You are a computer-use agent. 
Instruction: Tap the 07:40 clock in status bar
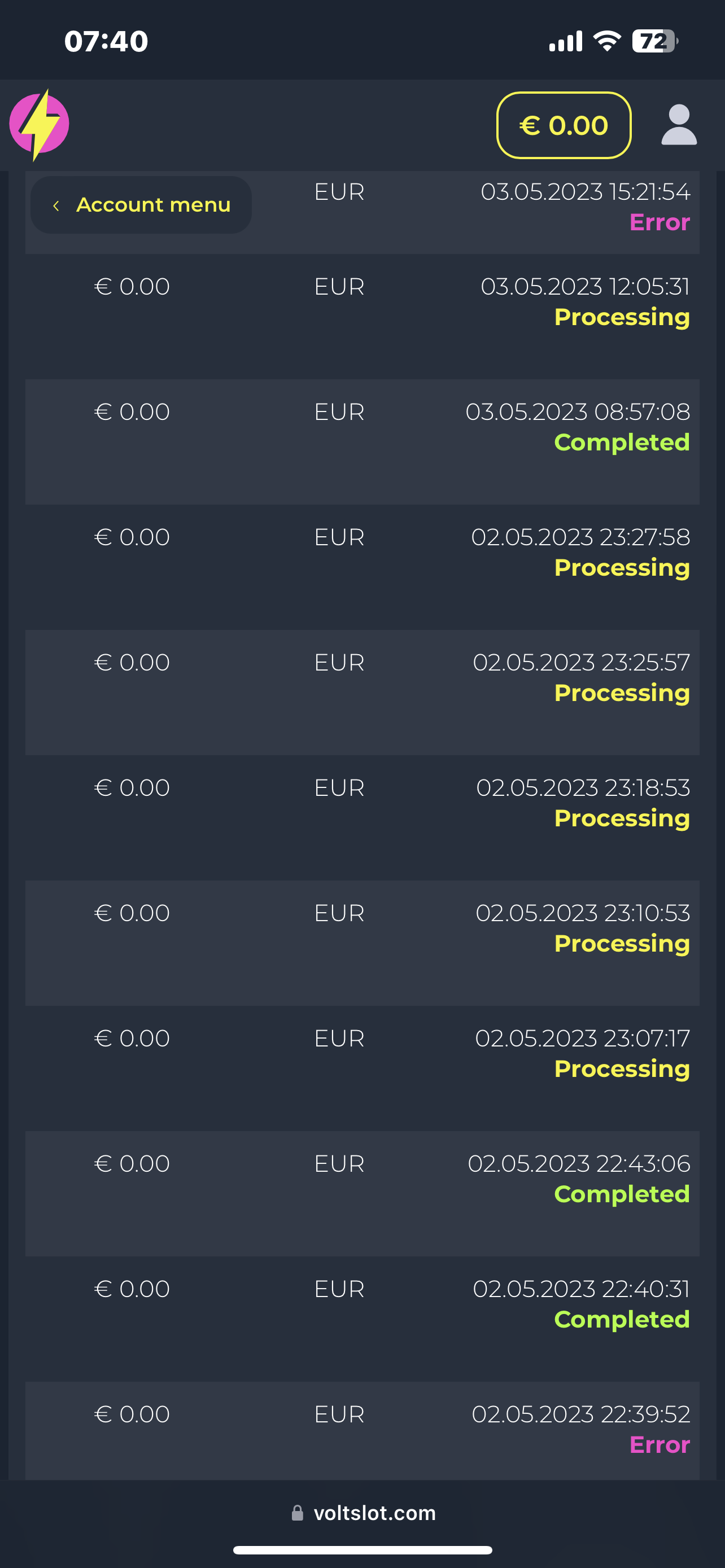[x=107, y=41]
